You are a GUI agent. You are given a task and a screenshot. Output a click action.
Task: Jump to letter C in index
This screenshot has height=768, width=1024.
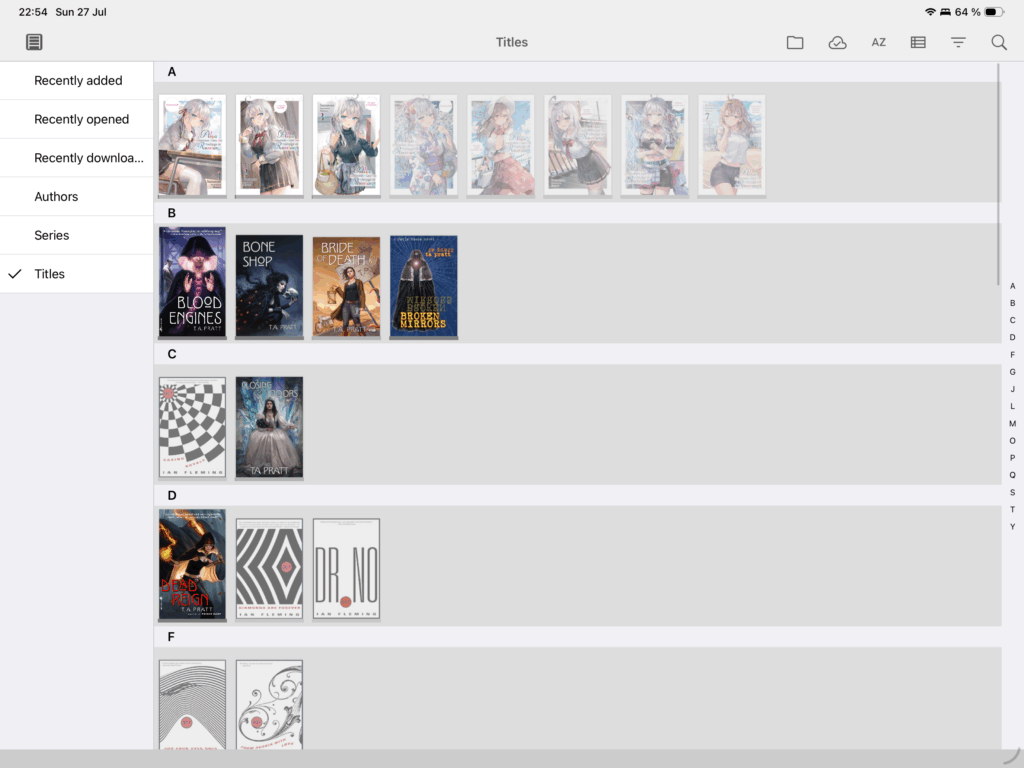click(1012, 320)
